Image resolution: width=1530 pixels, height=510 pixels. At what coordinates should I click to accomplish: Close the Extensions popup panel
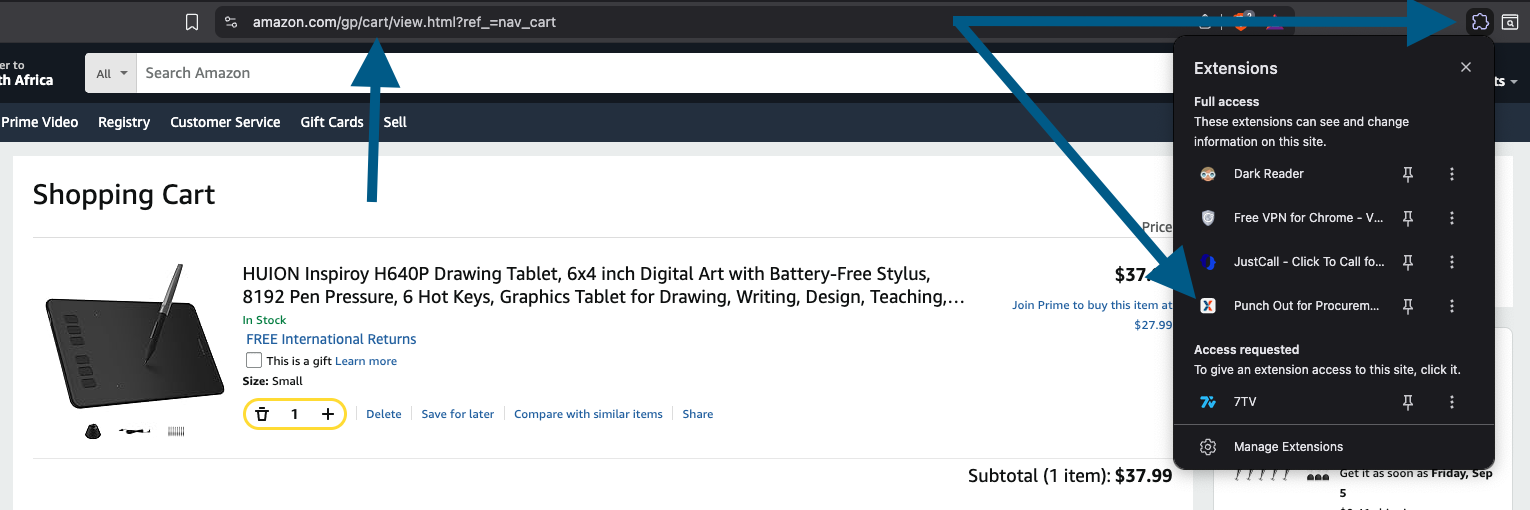[1466, 67]
